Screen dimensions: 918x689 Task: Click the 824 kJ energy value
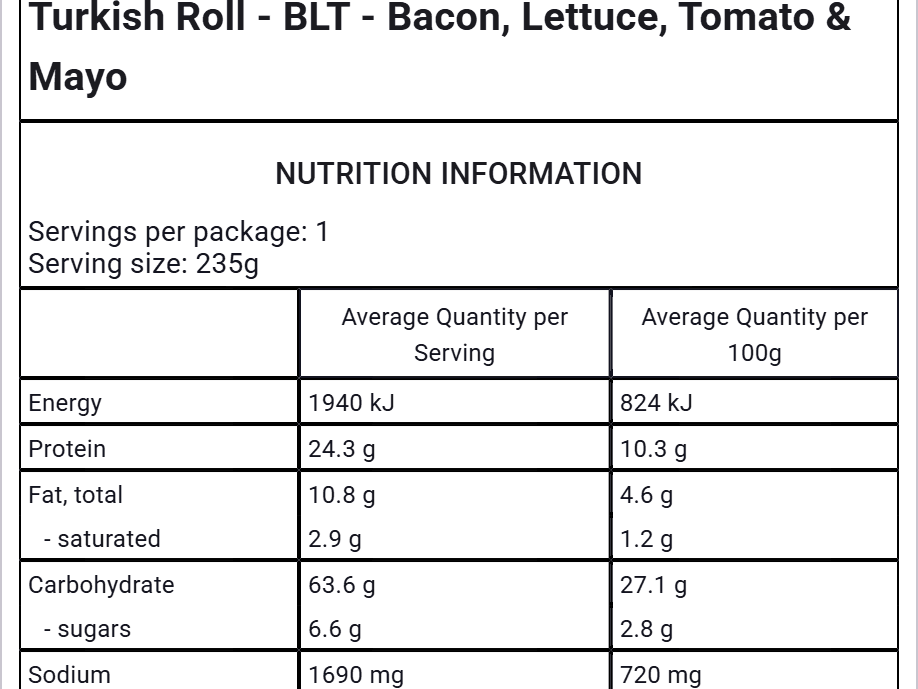pyautogui.click(x=656, y=403)
